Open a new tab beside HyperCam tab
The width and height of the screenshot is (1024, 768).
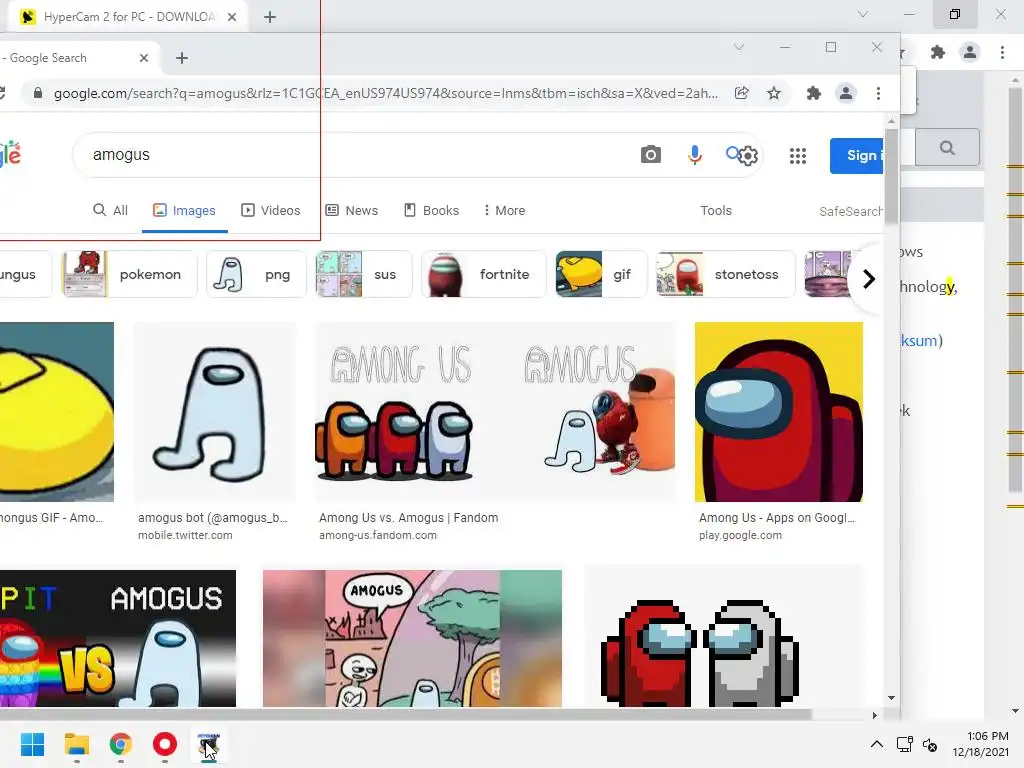270,17
